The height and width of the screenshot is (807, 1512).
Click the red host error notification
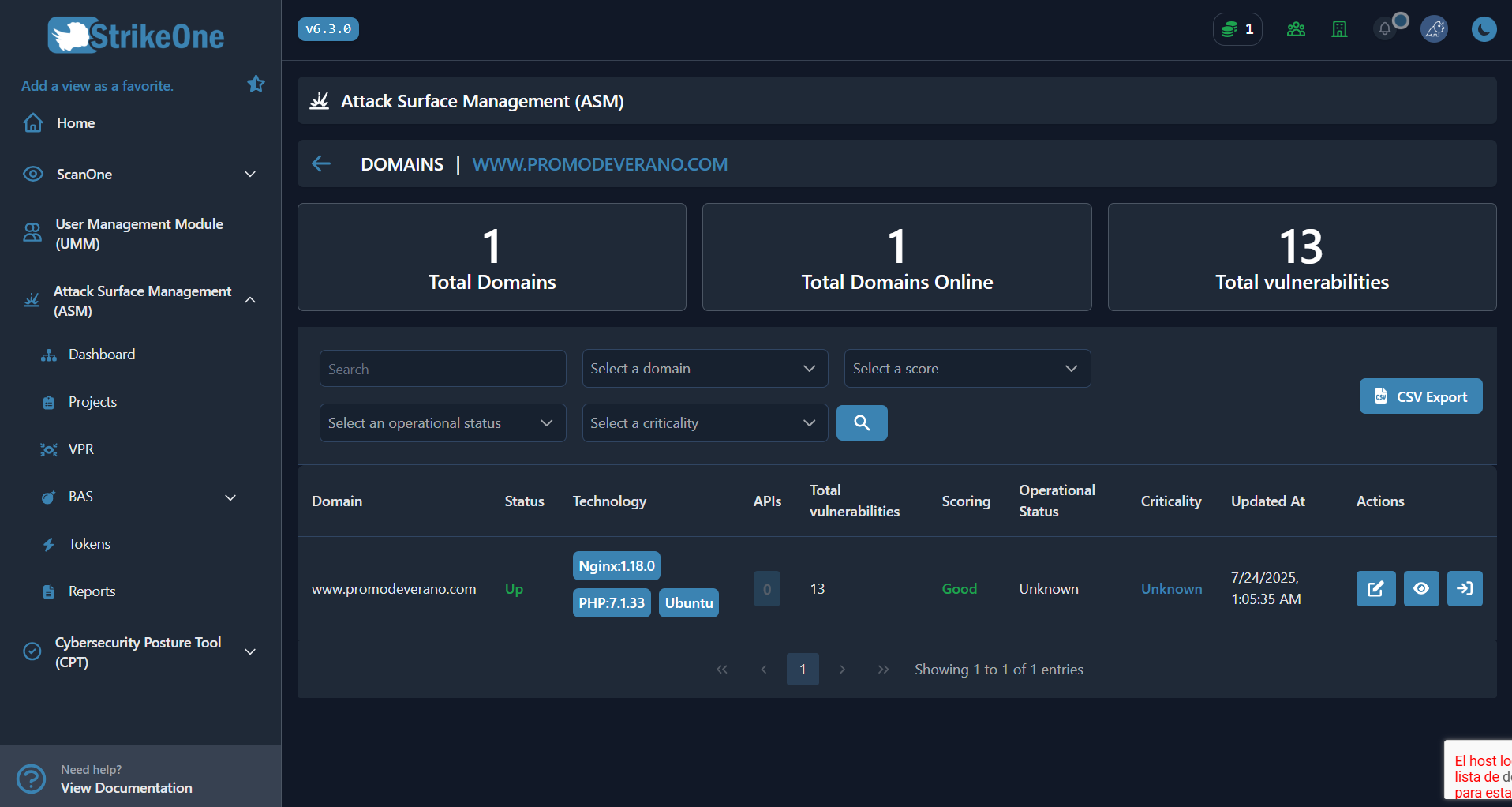point(1478,771)
